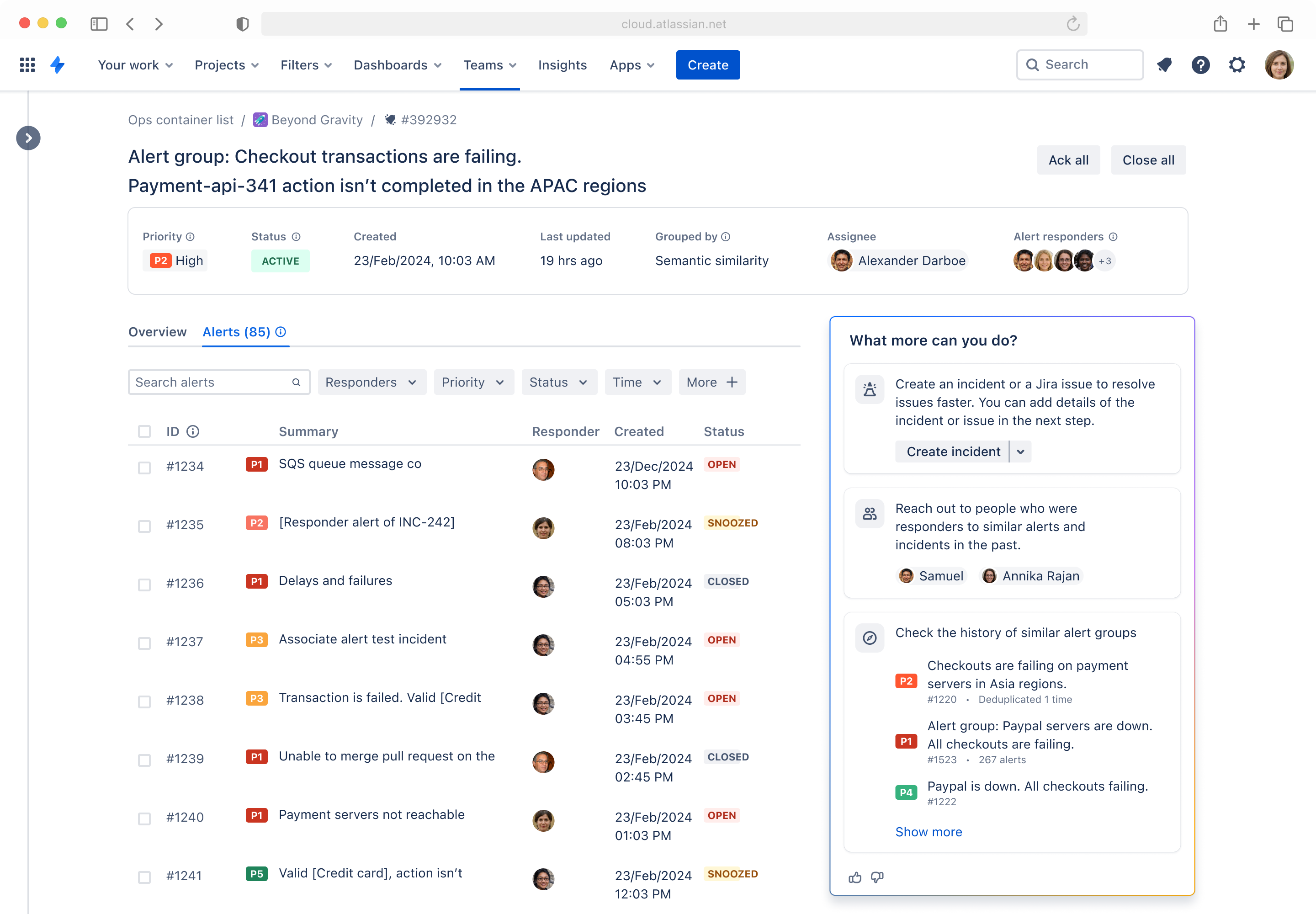Select the checkbox next to alert #1239
1316x914 pixels.
[144, 760]
